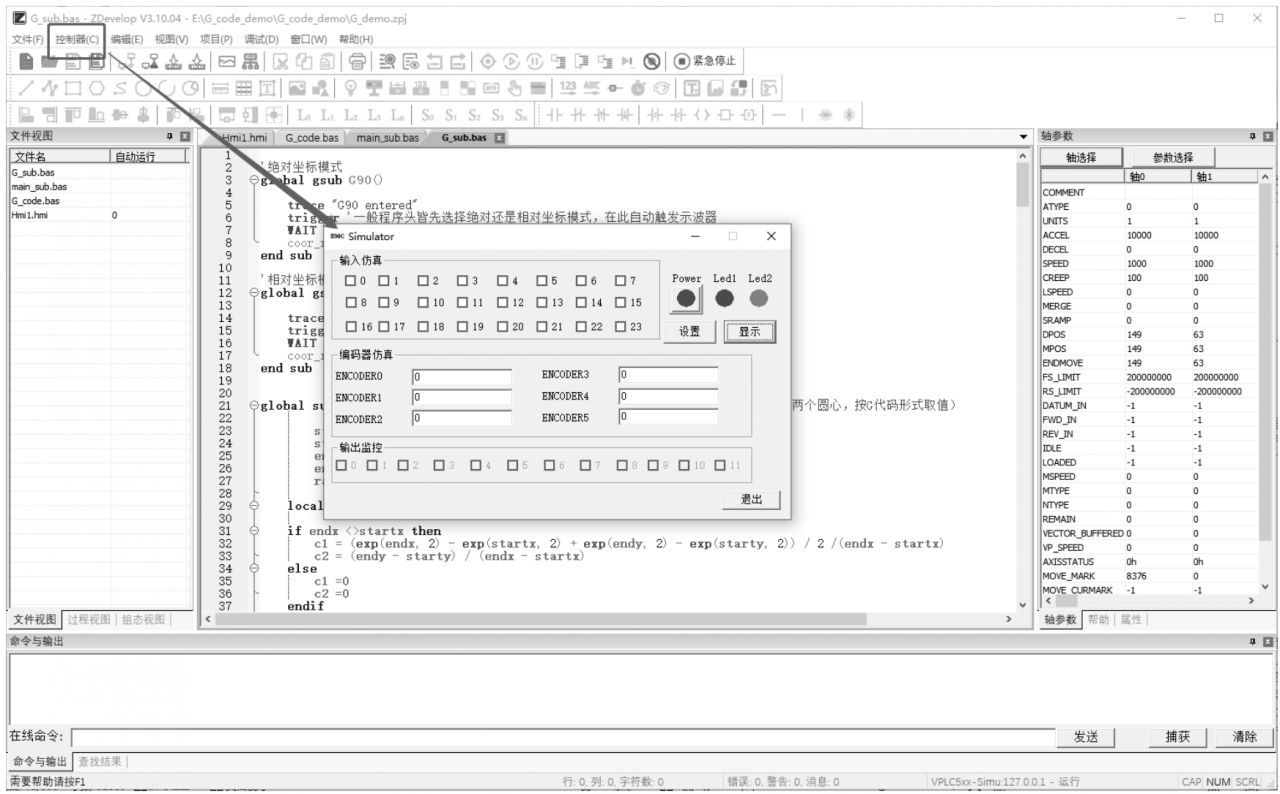Screen dimensions: 1280x794
Task: Check input simulation box 7
Action: click(620, 281)
